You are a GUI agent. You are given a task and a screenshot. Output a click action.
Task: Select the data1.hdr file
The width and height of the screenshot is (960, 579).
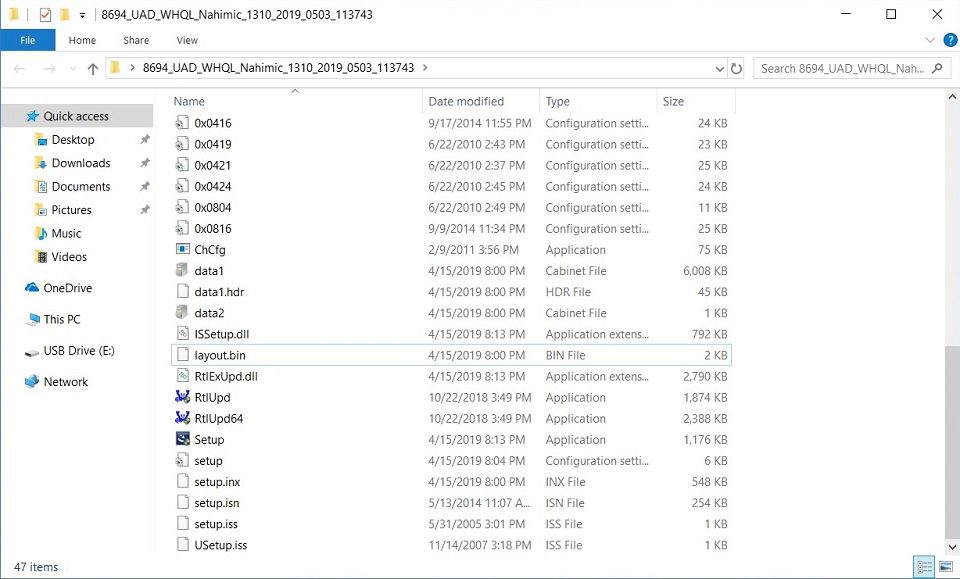451,291
